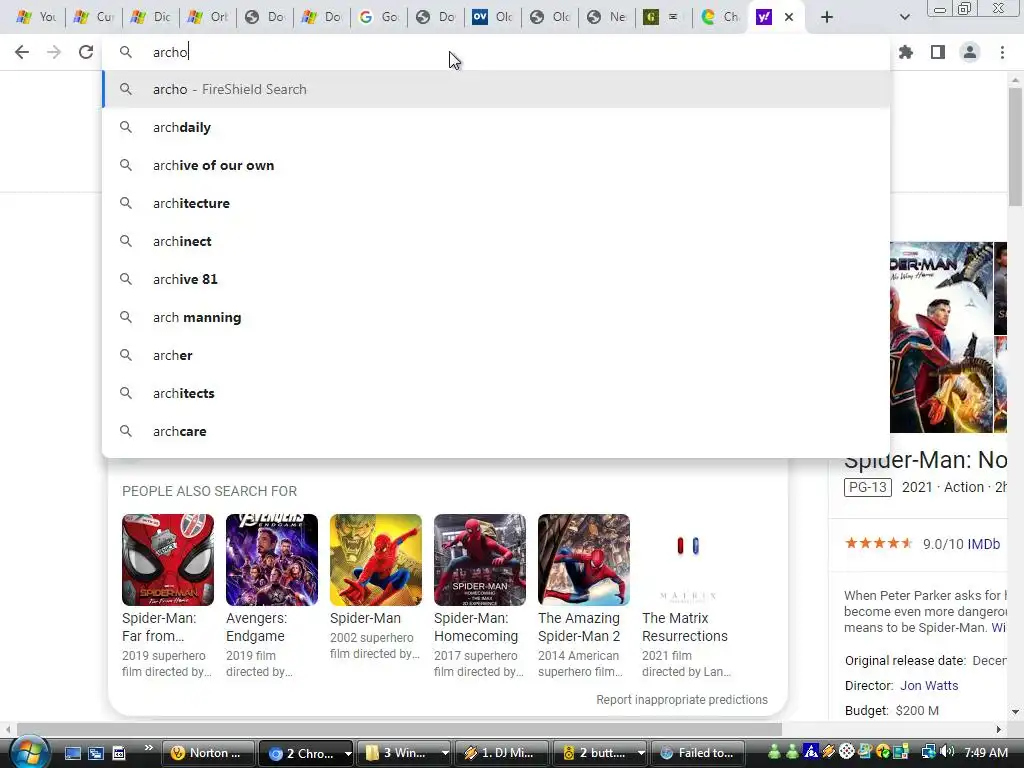Click 'The Matrix Resurrections' title text
This screenshot has height=768, width=1024.
click(684, 627)
